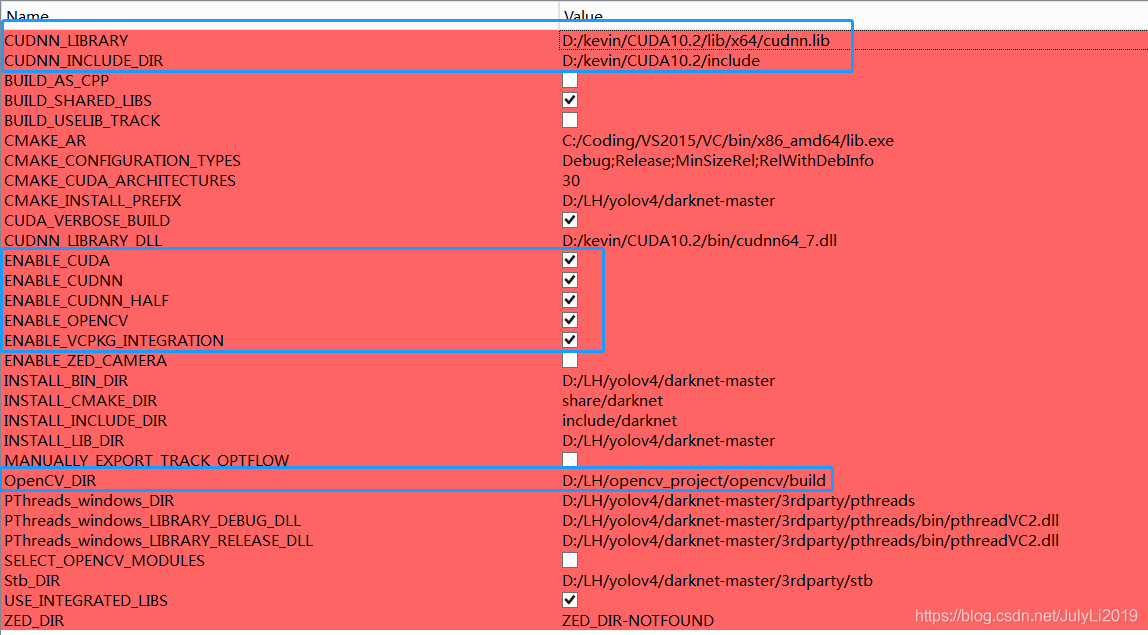Uncheck the ENABLE_CUDNN checkbox

tap(570, 280)
